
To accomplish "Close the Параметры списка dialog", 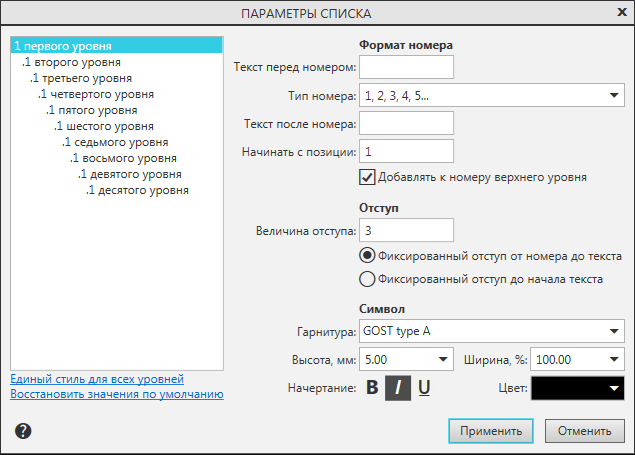I will (621, 12).
